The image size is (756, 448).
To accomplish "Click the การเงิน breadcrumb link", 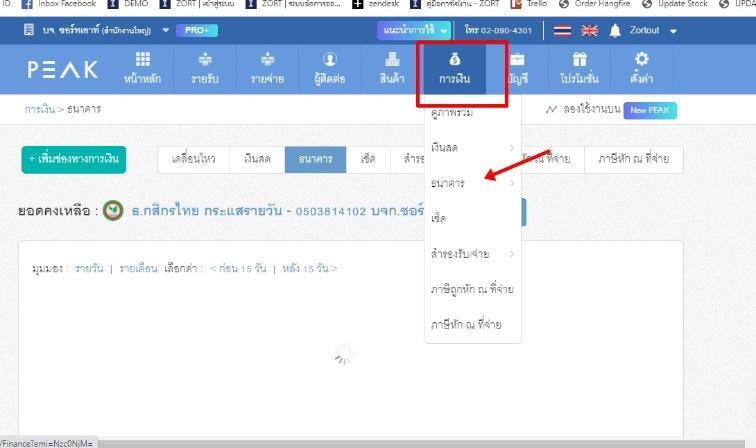I will [40, 109].
